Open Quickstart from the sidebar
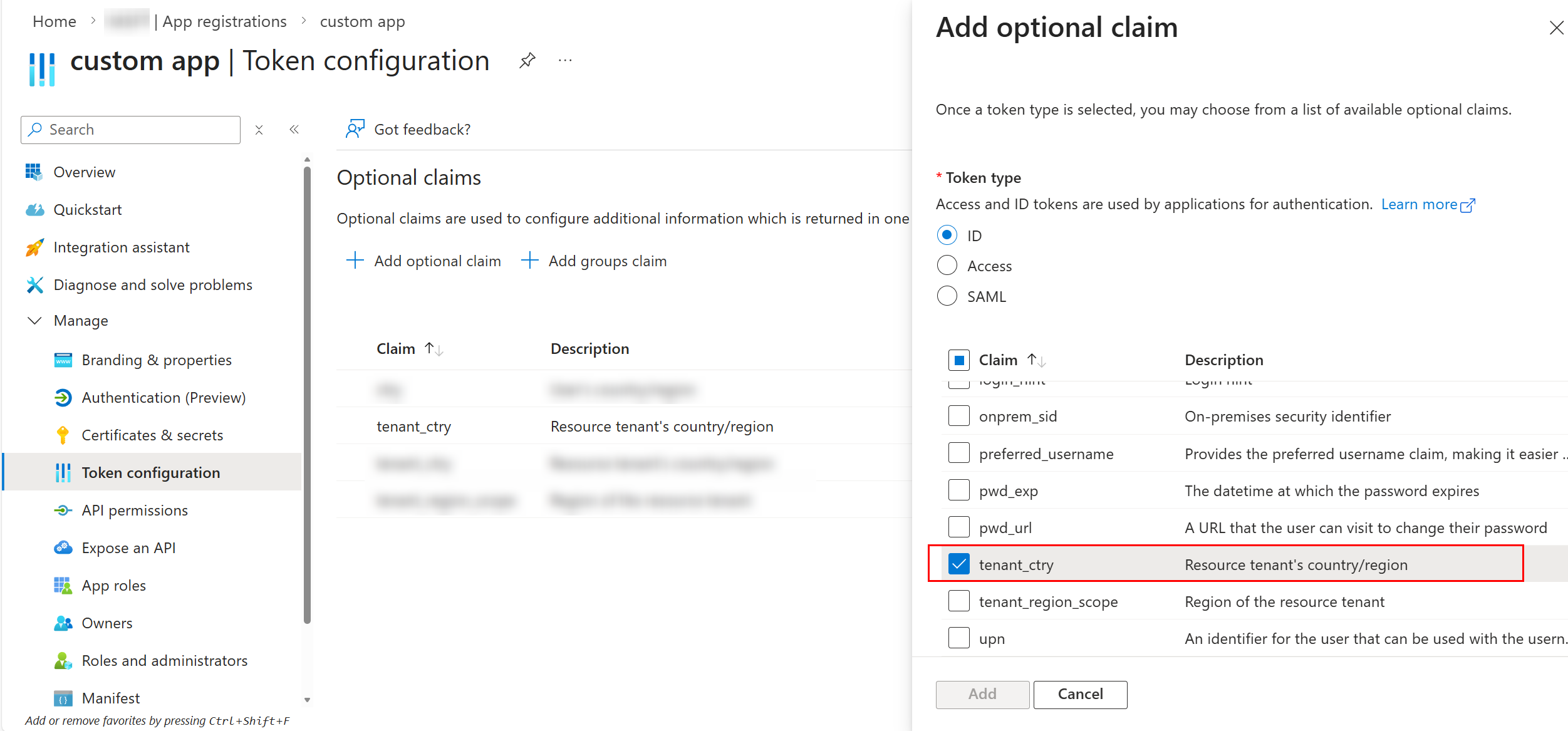 (88, 209)
